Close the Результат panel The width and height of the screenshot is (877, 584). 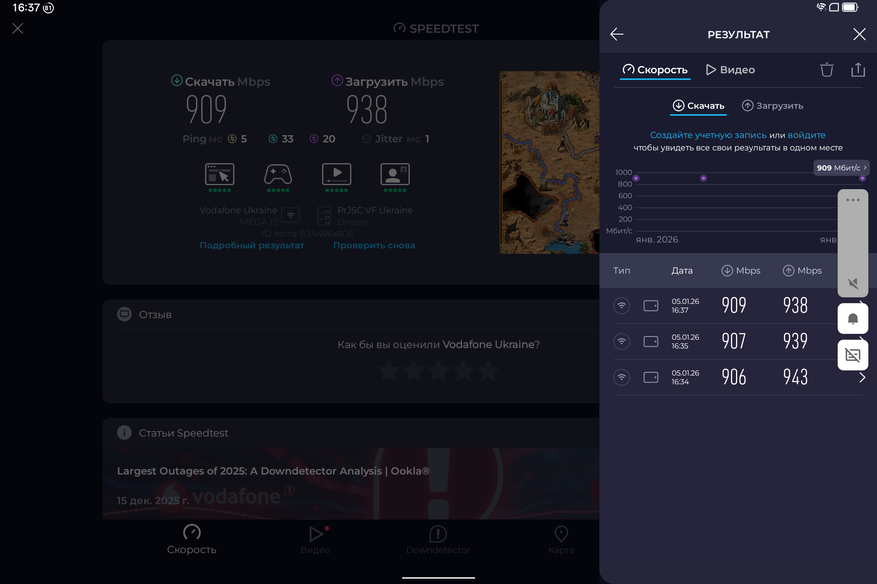coord(859,34)
